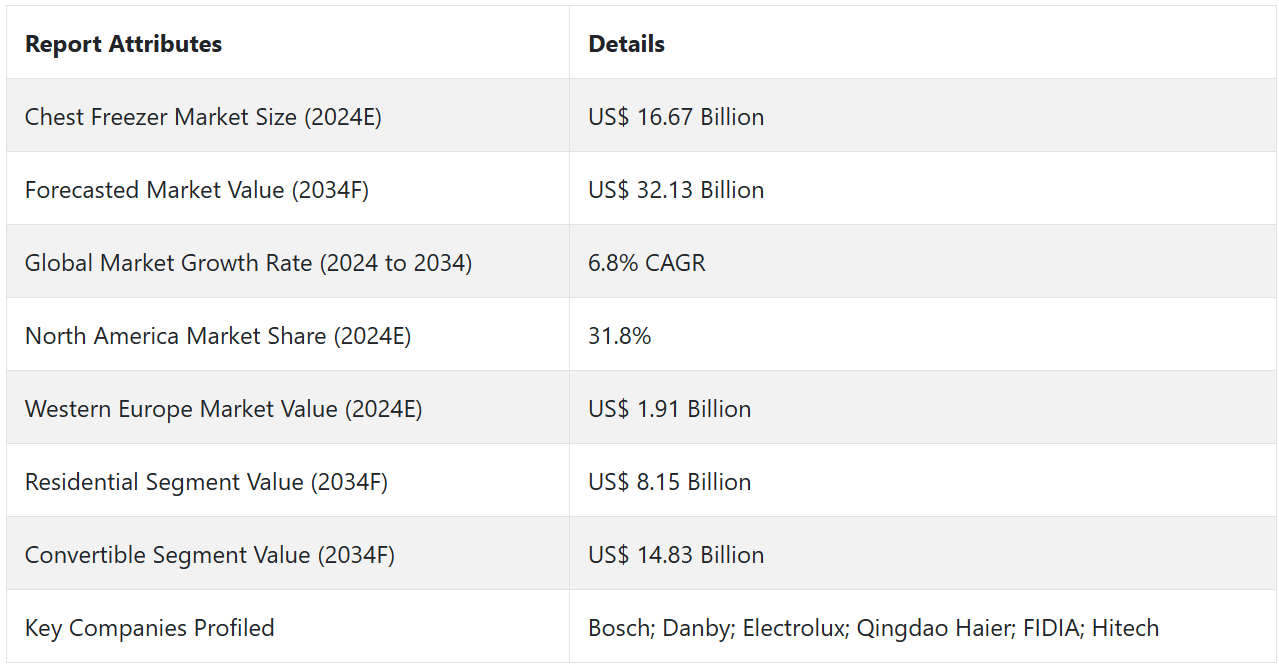Select the Residential Segment Value (2034F) cell
Image resolution: width=1279 pixels, height=669 pixels.
coord(206,482)
